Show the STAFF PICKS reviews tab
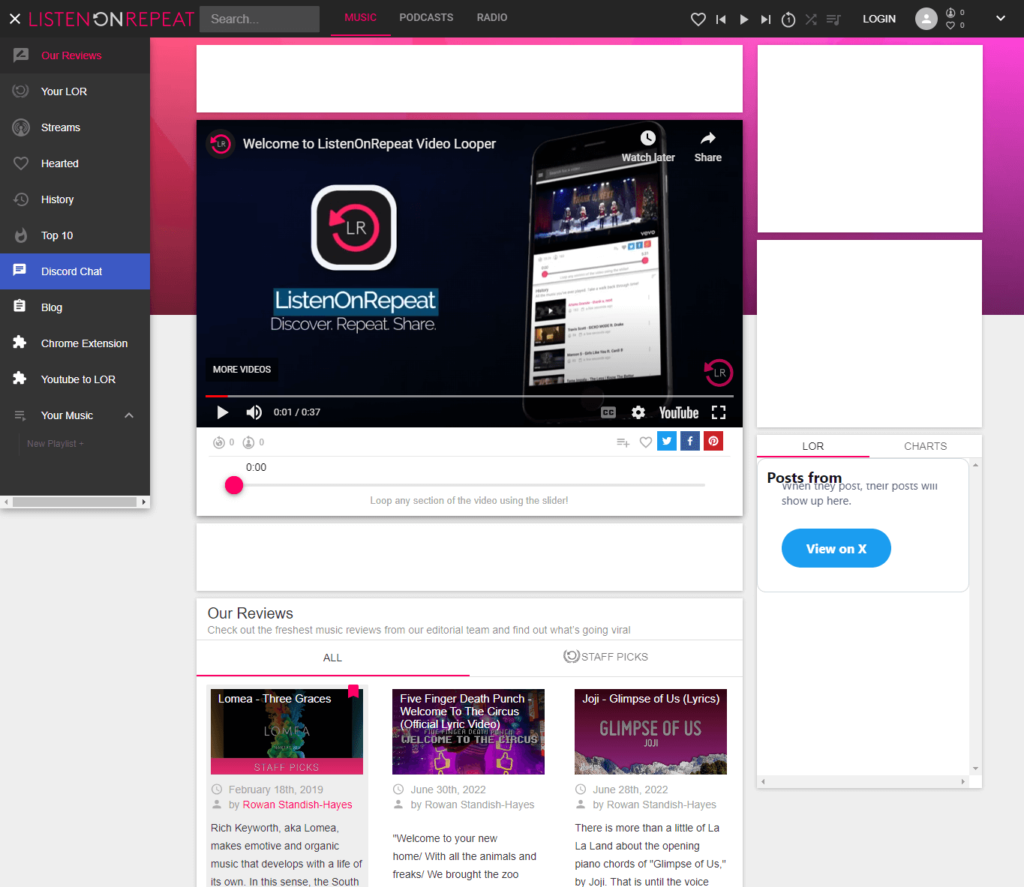1024x887 pixels. click(606, 657)
